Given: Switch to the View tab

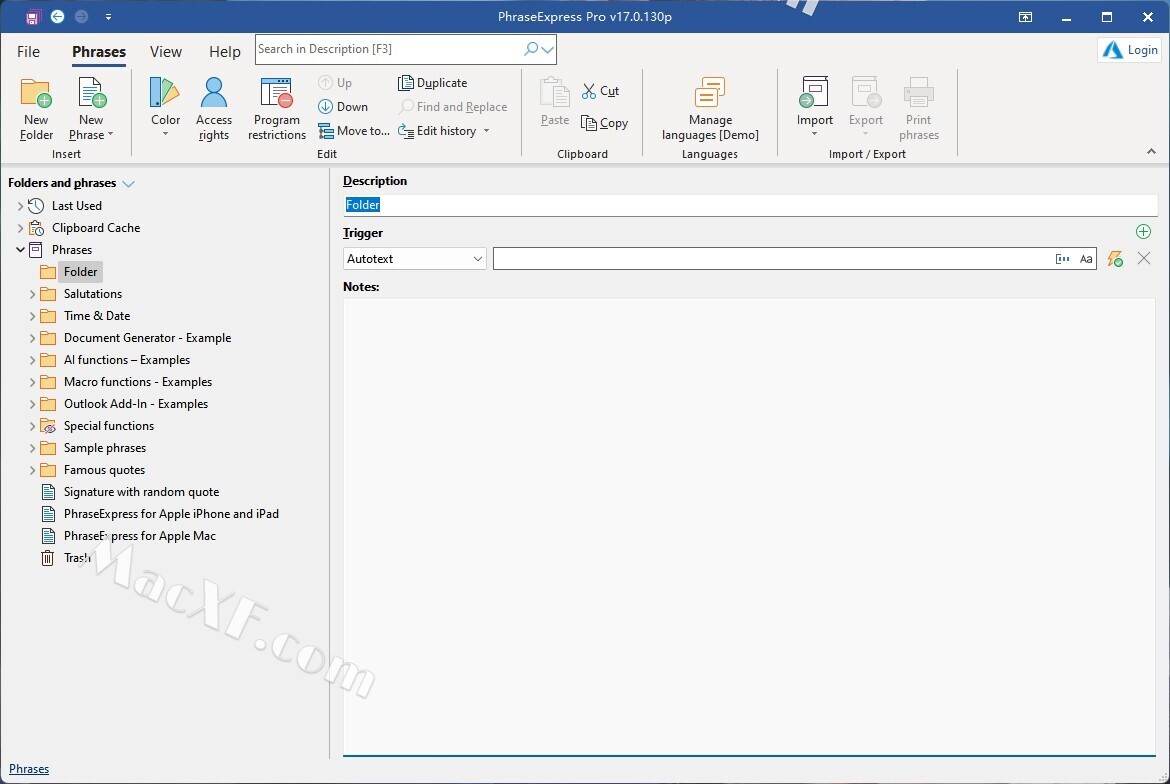Looking at the screenshot, I should 166,51.
